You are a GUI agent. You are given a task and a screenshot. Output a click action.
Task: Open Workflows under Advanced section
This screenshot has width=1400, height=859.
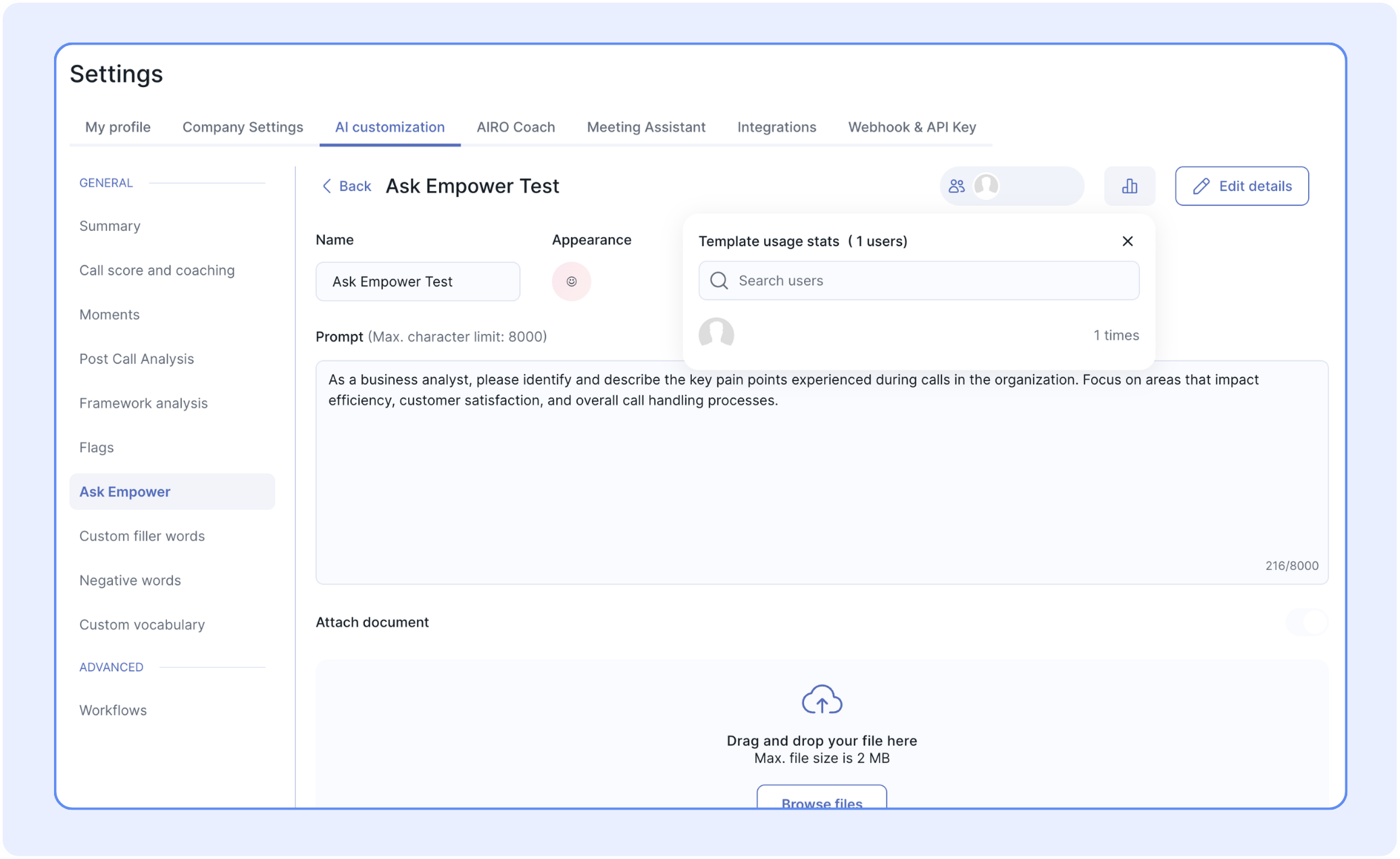click(x=113, y=710)
